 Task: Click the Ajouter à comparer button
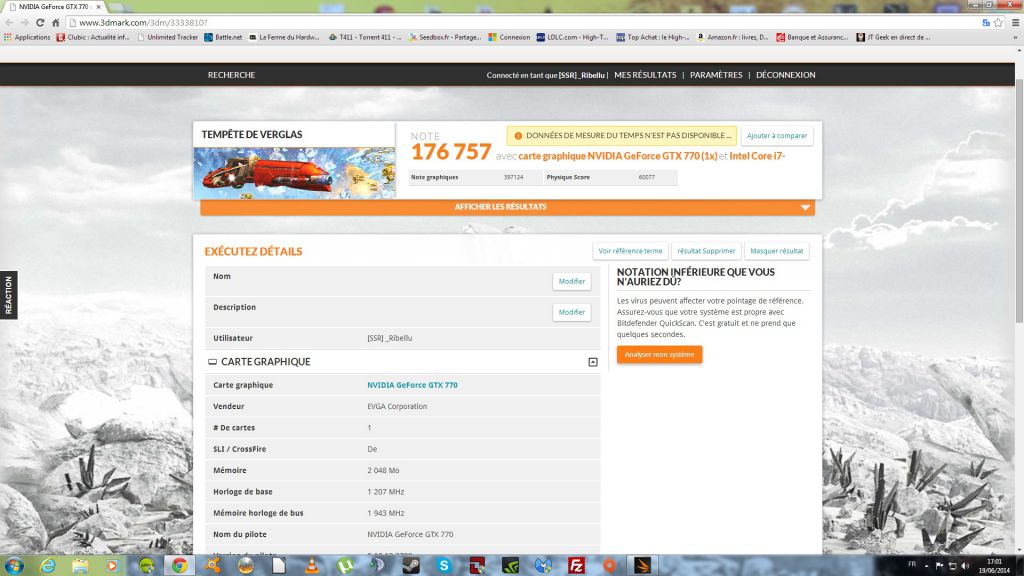click(x=777, y=136)
